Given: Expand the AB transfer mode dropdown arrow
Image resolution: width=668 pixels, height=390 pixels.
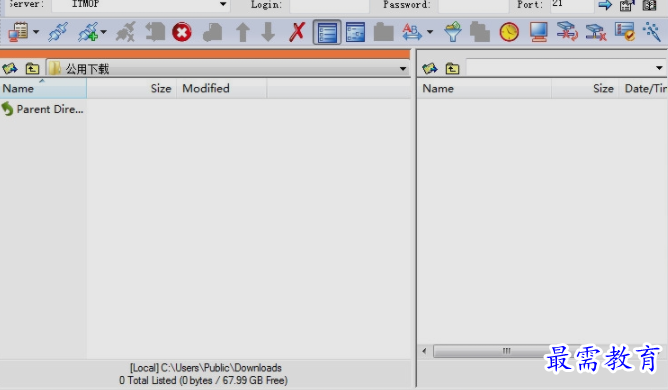Looking at the screenshot, I should [x=430, y=32].
